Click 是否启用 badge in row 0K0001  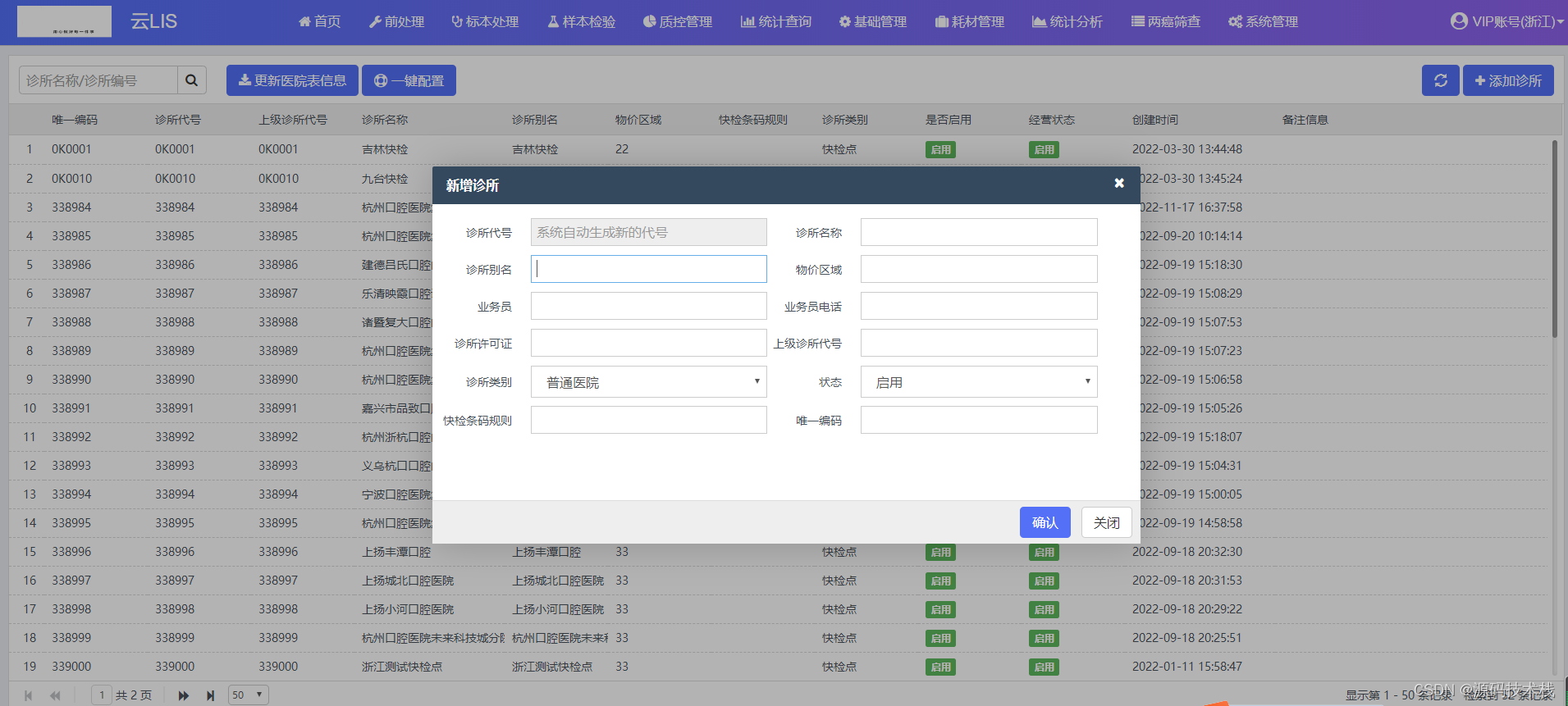tap(940, 150)
